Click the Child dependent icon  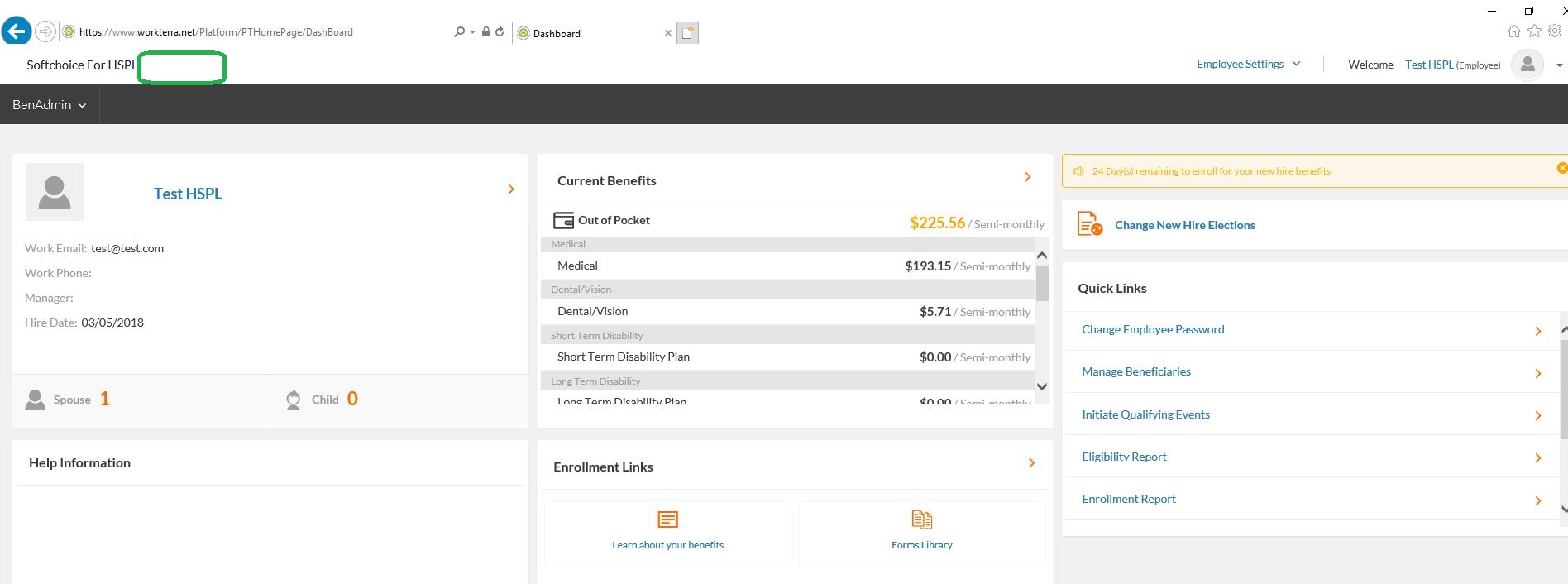coord(294,400)
